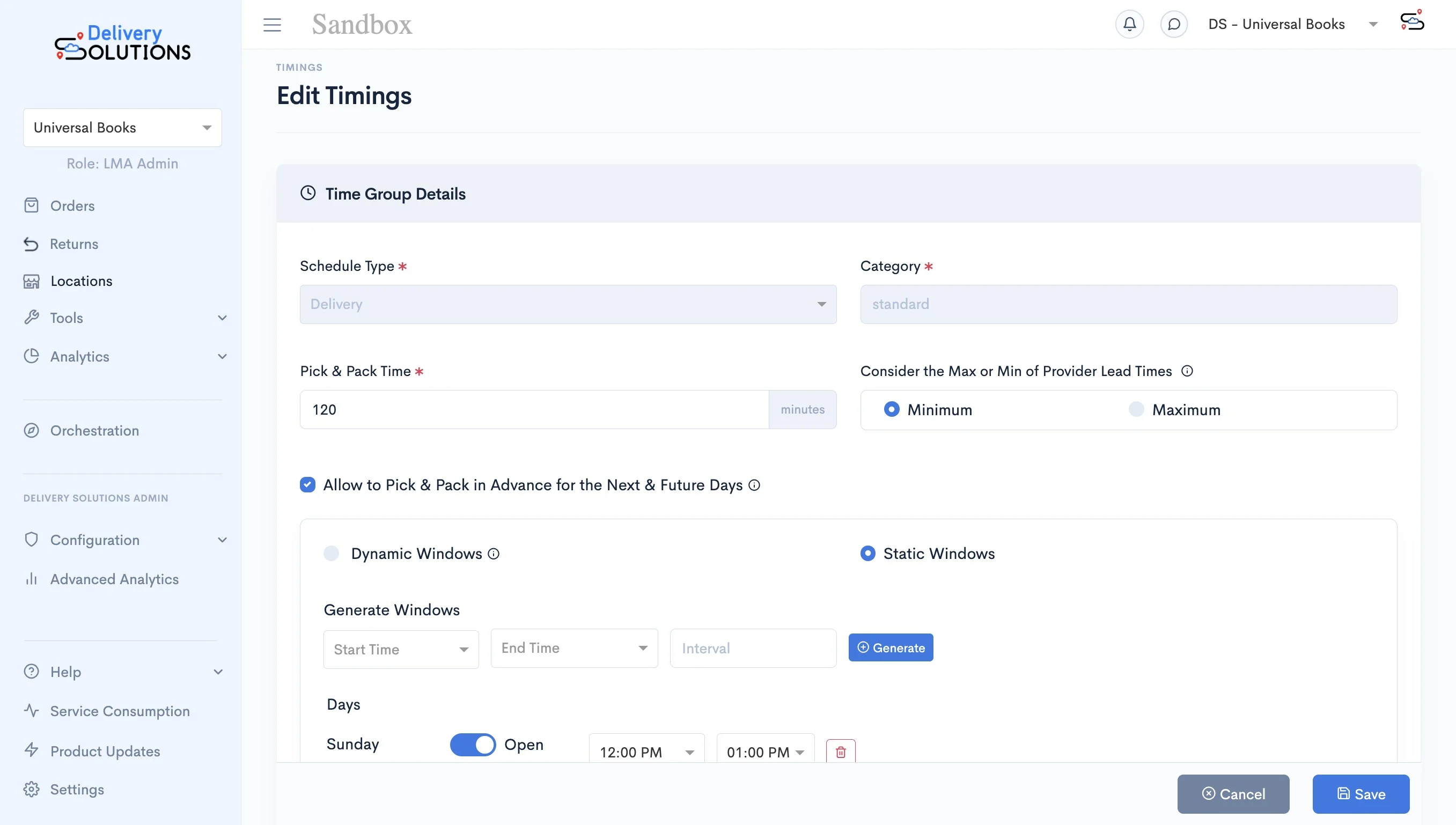
Task: Select the Dynamic Windows radio option
Action: tap(332, 553)
